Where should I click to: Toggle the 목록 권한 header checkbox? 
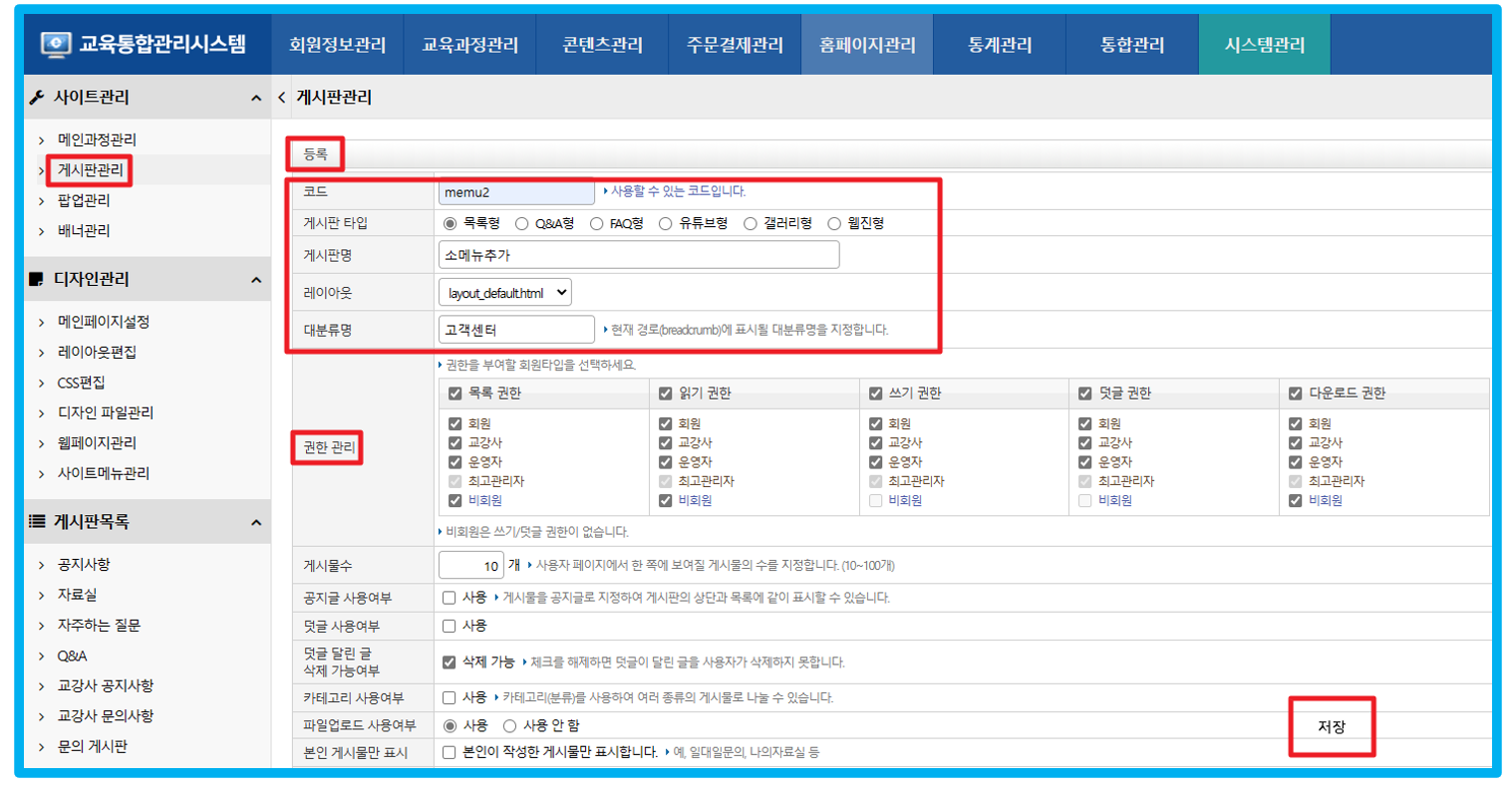tap(455, 394)
